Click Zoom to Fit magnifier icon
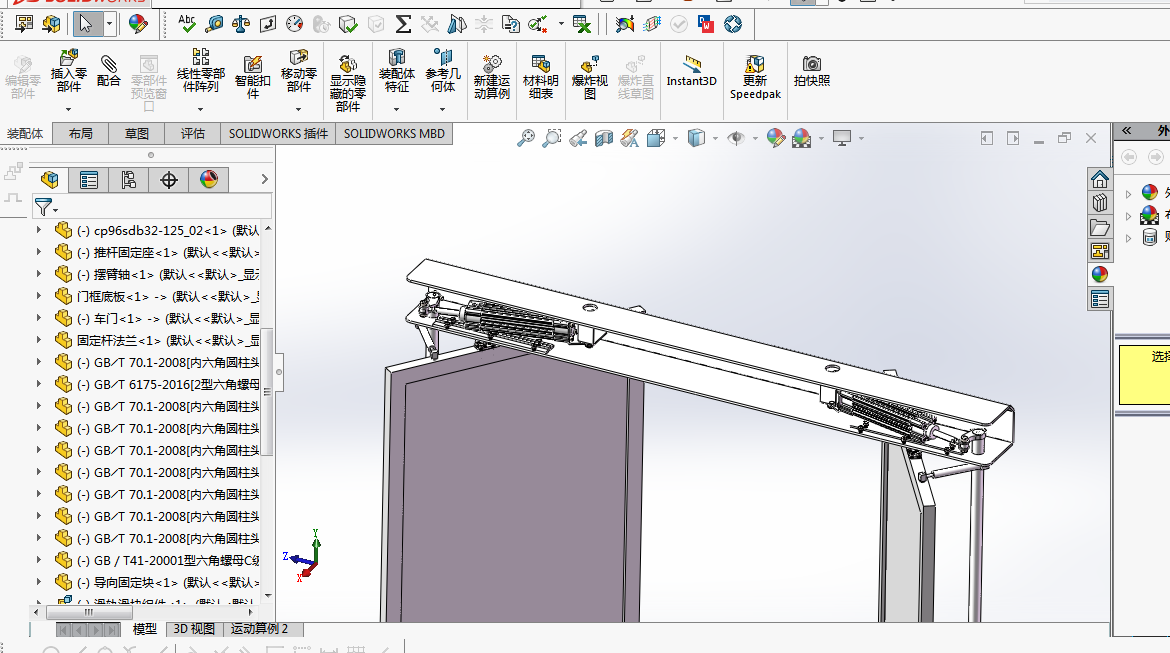The height and width of the screenshot is (653, 1170). [526, 138]
